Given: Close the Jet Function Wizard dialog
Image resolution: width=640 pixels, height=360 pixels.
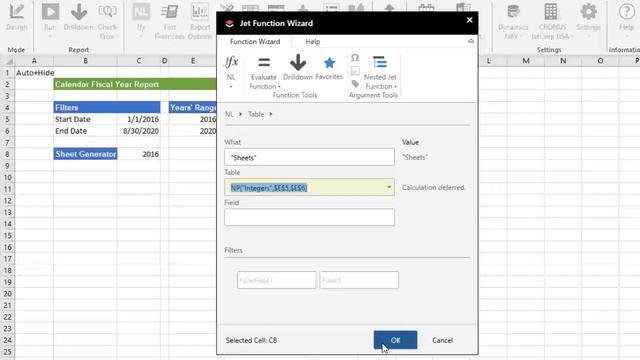Looking at the screenshot, I should point(469,20).
